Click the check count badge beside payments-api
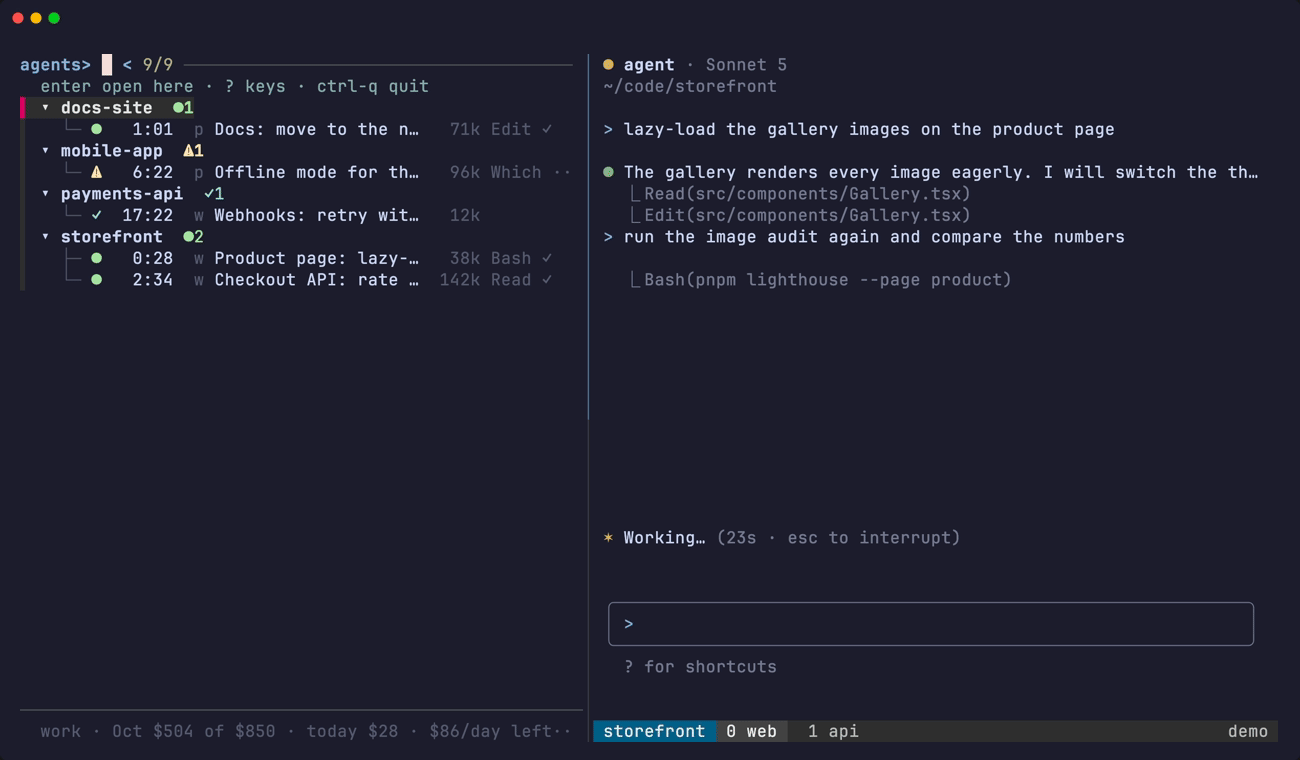This screenshot has width=1300, height=760. coord(214,194)
